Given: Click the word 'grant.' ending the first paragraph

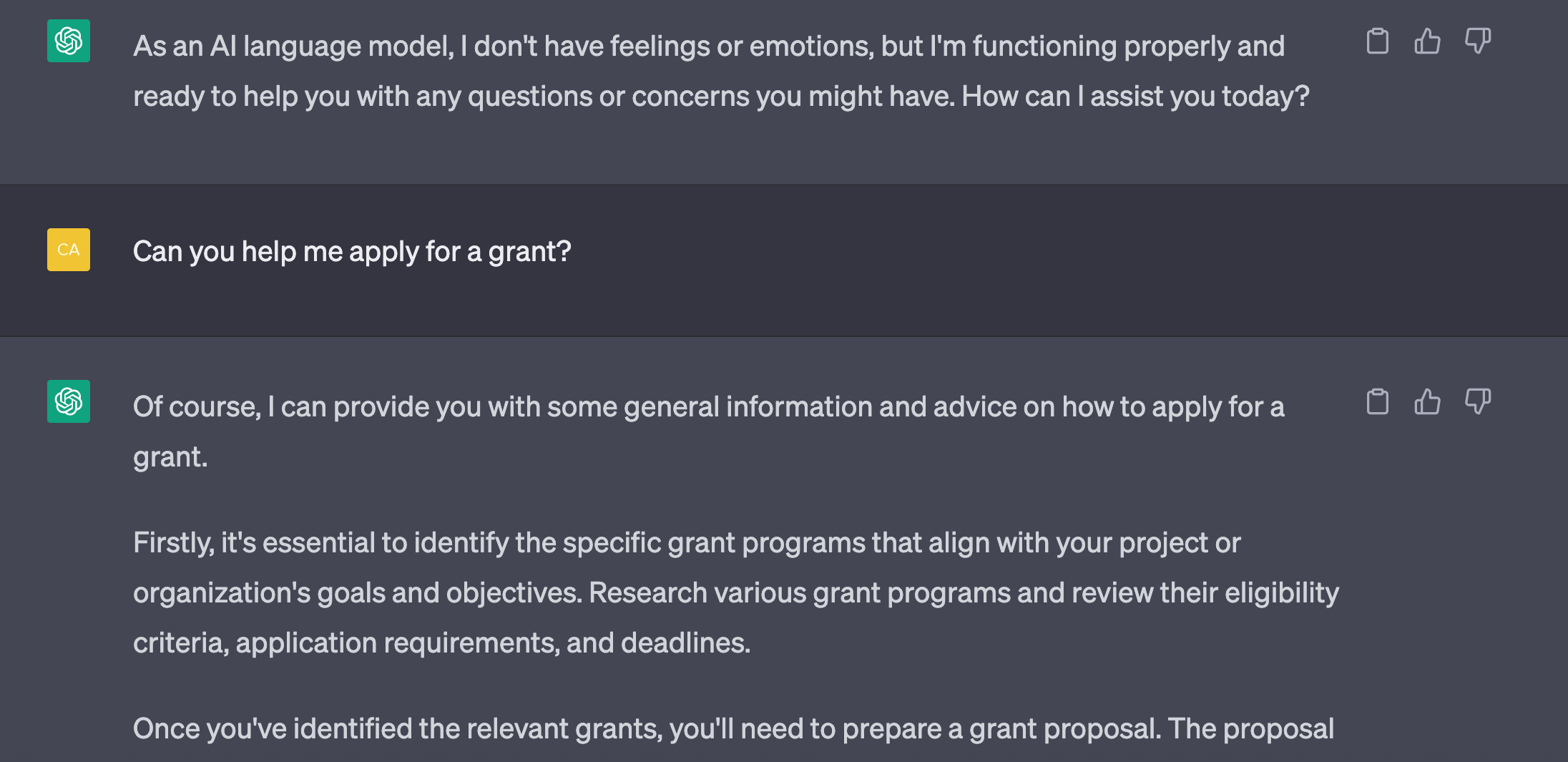Looking at the screenshot, I should 170,456.
